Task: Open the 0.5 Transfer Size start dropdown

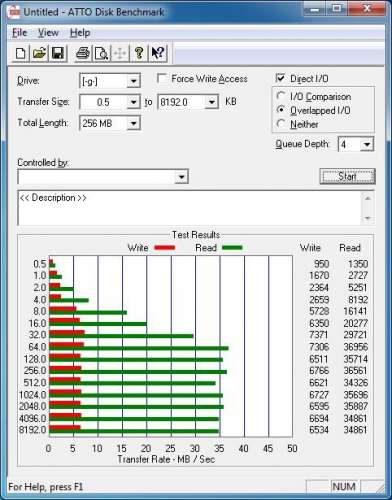Action: 133,102
